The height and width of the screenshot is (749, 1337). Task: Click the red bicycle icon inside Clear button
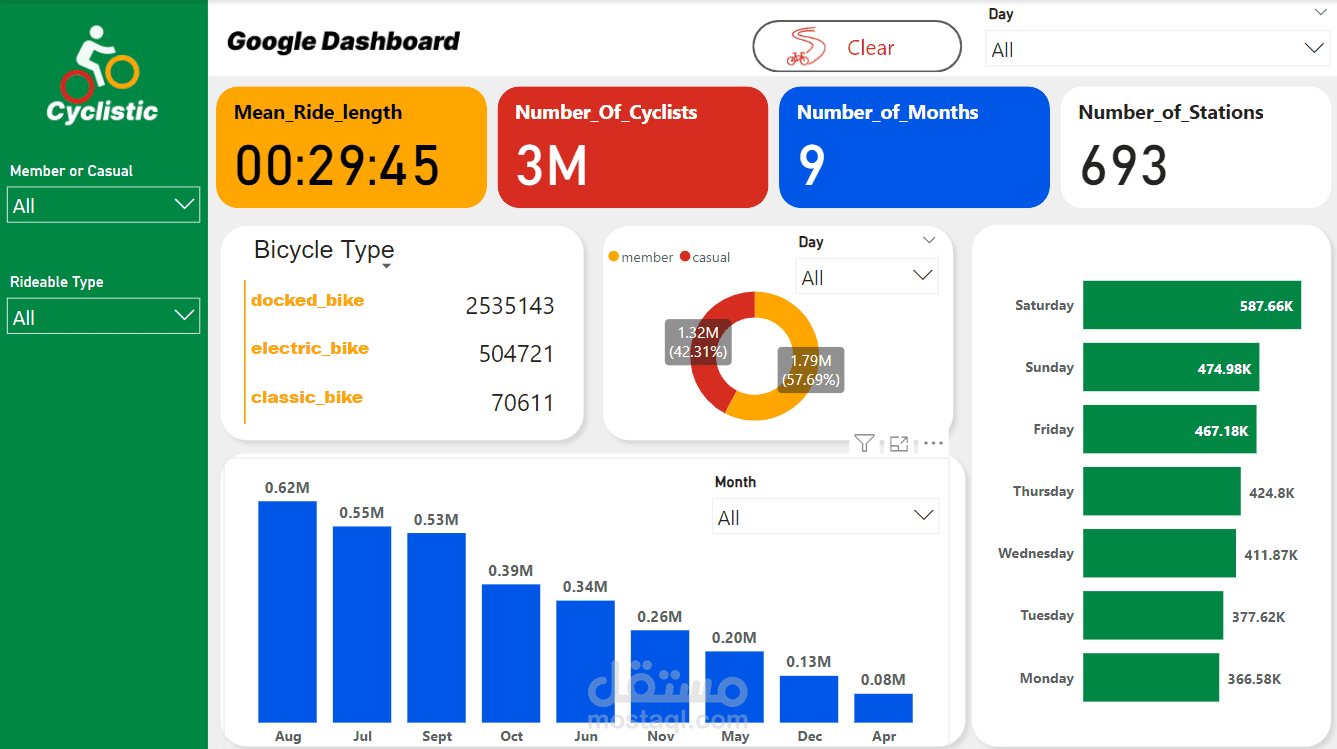coord(800,45)
